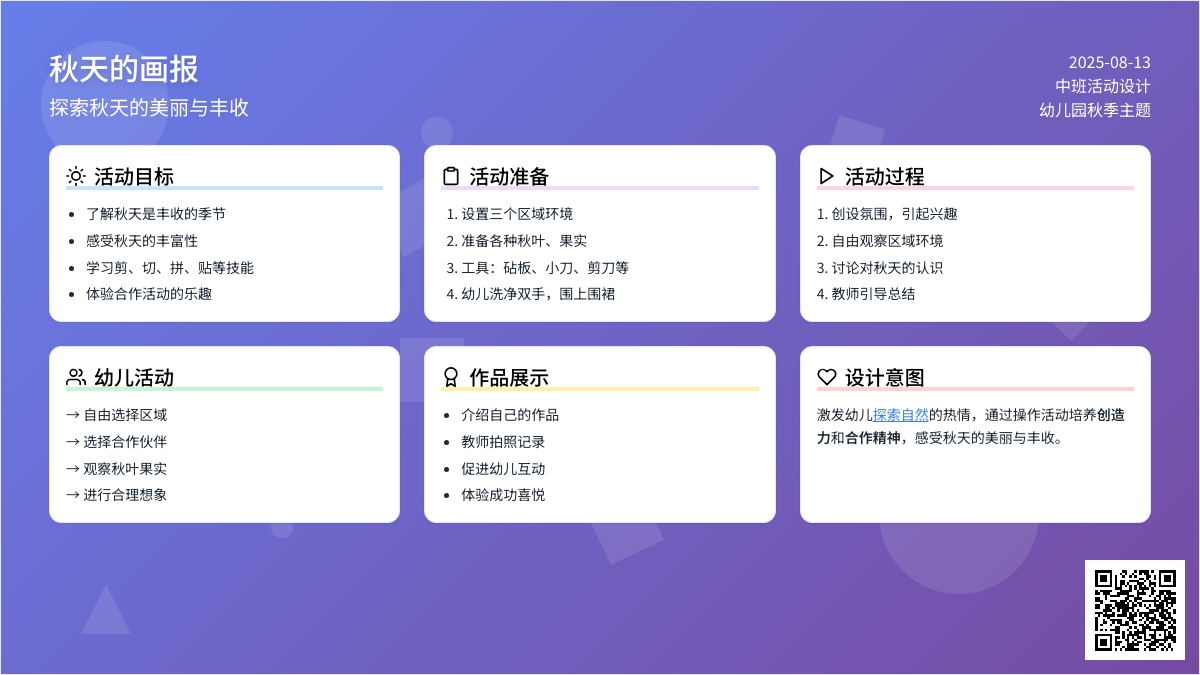
Task: Click bullet 感受秋天的丰富性
Action: pos(142,240)
